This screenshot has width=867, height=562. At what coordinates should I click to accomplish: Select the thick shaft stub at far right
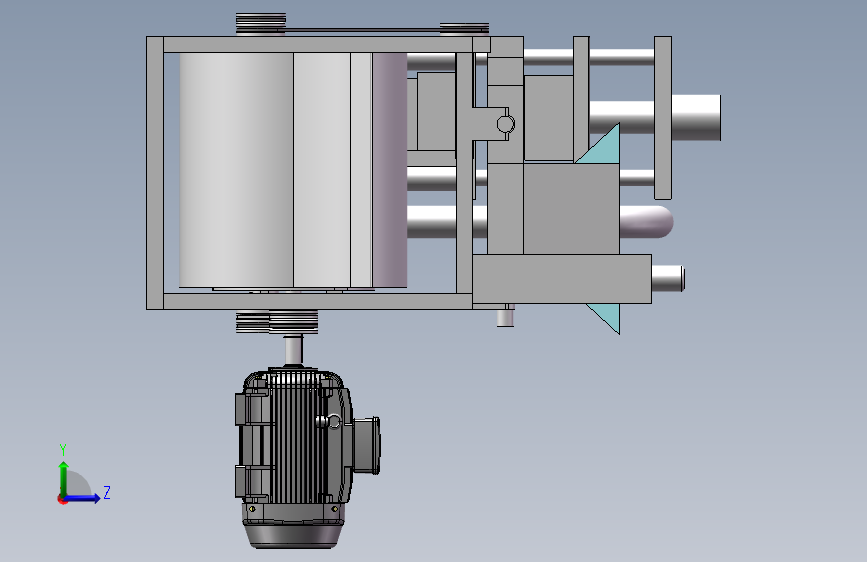coord(696,117)
